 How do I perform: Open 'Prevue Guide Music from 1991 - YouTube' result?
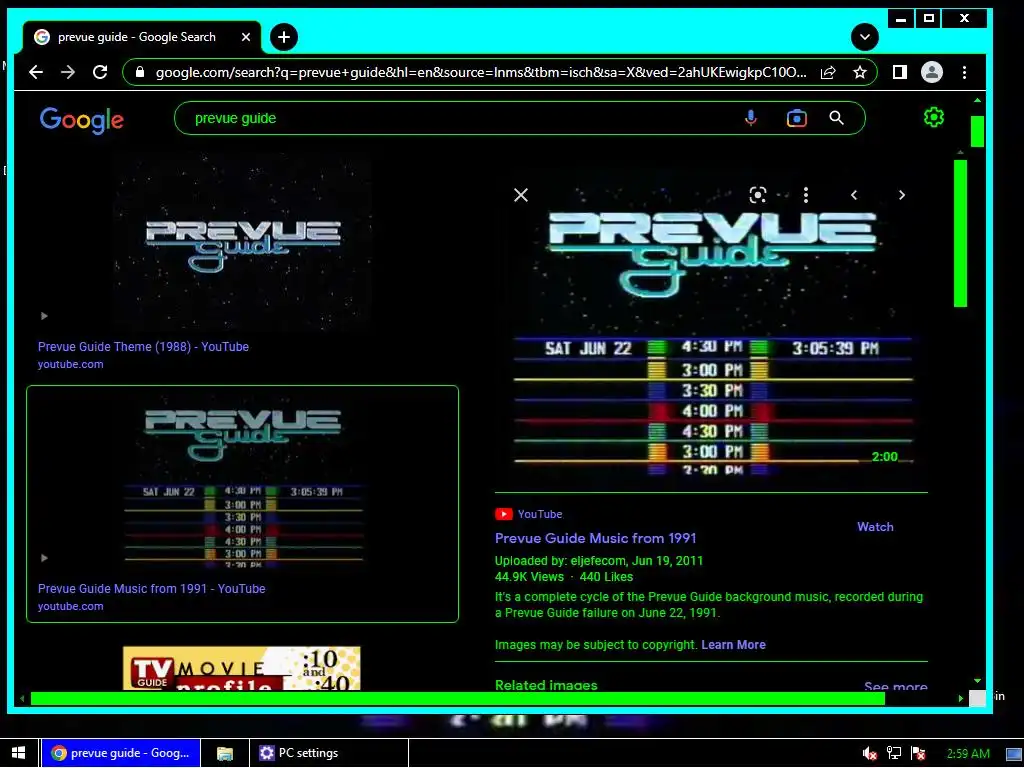tap(152, 588)
